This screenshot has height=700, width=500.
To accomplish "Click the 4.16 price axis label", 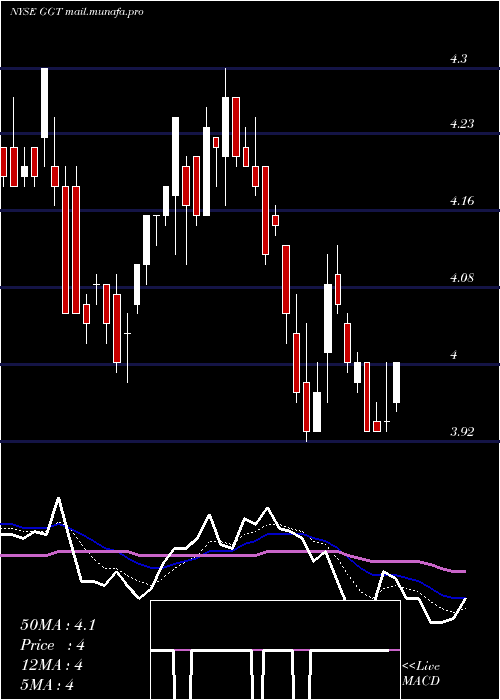I will point(462,201).
